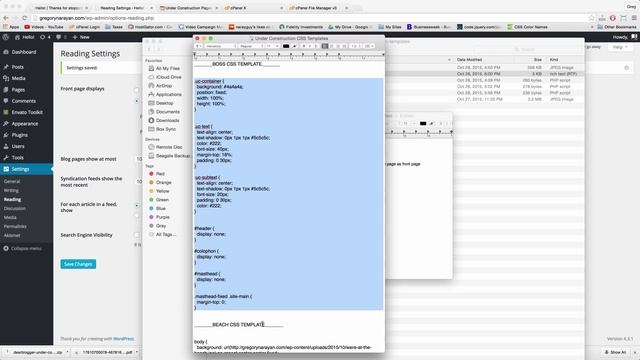Viewport: 640px width, 360px height.
Task: Click New in WordPress admin bar
Action: coord(81,37)
